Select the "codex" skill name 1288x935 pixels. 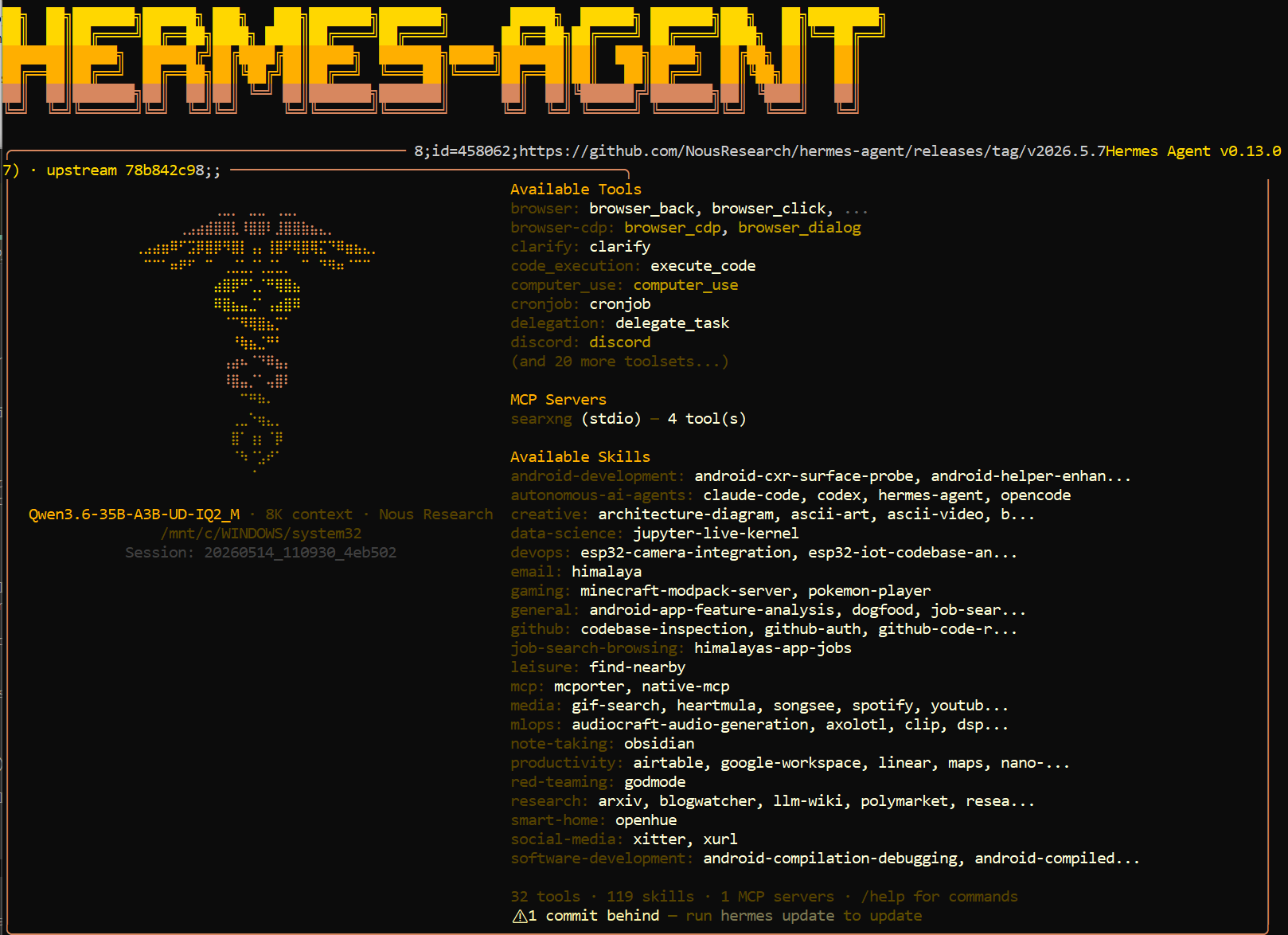tap(839, 495)
